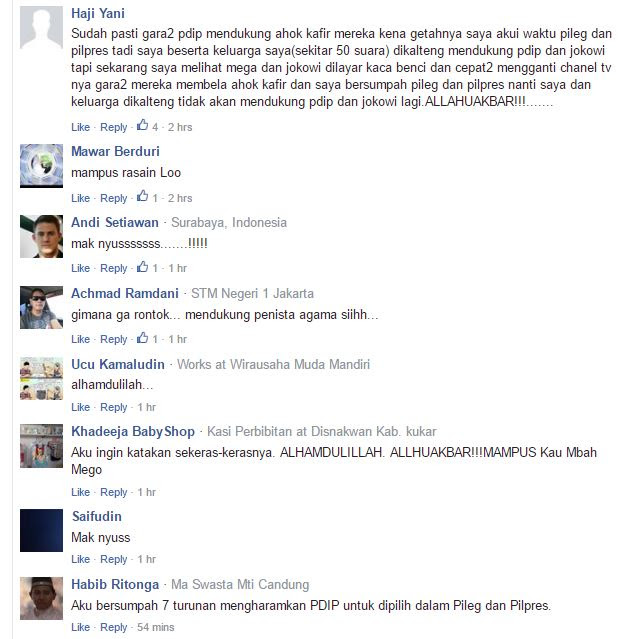Open STM Negeri 1 Jakarta page link

pos(252,293)
